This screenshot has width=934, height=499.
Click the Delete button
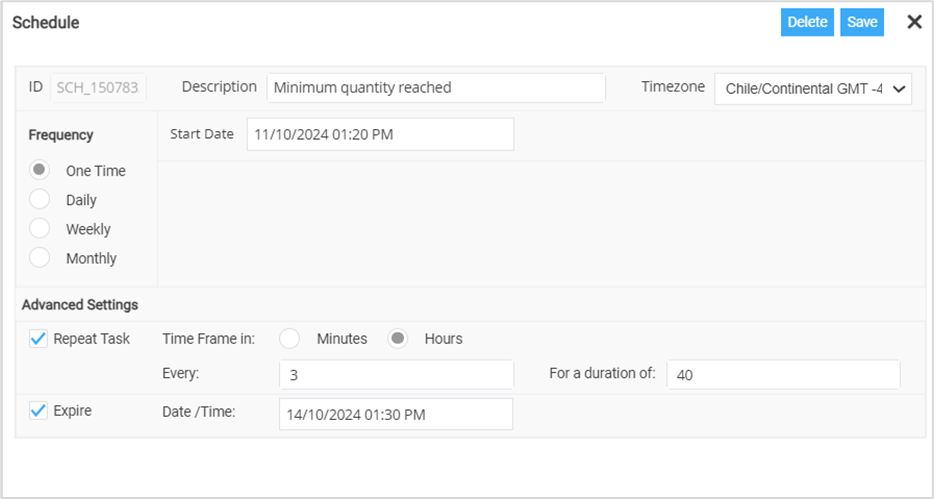pyautogui.click(x=807, y=22)
